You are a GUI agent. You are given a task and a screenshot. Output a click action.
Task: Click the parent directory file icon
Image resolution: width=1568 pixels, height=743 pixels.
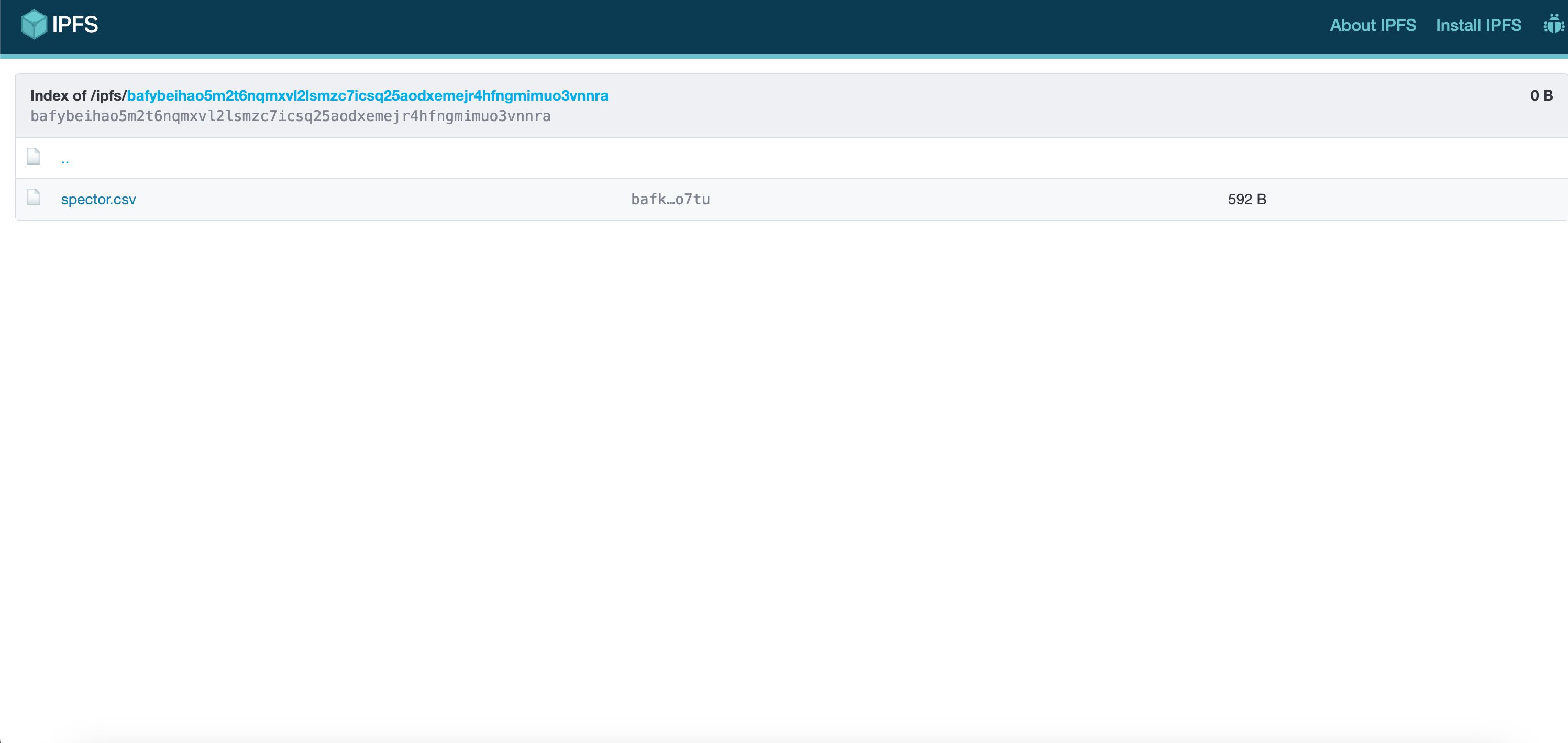[x=34, y=157]
